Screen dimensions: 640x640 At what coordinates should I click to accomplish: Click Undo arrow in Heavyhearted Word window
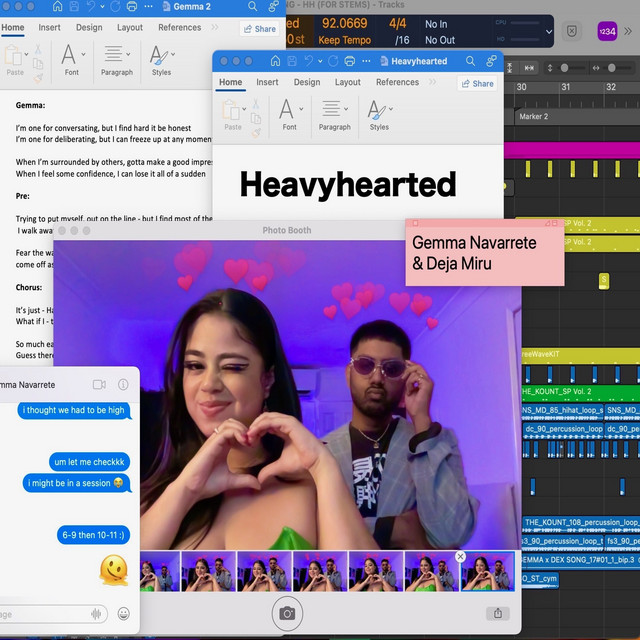[x=309, y=61]
